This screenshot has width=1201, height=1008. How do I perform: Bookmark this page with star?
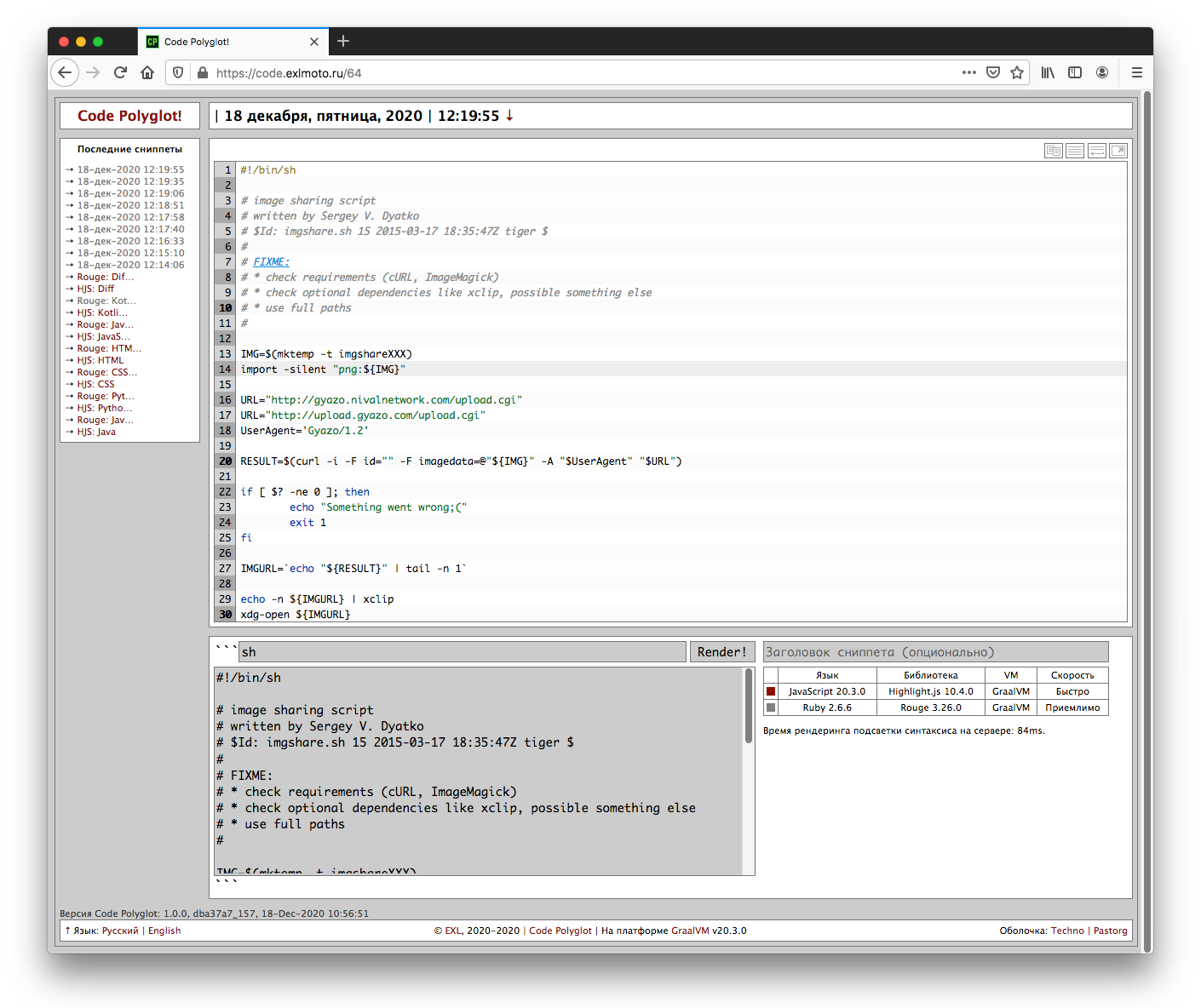tap(1017, 72)
